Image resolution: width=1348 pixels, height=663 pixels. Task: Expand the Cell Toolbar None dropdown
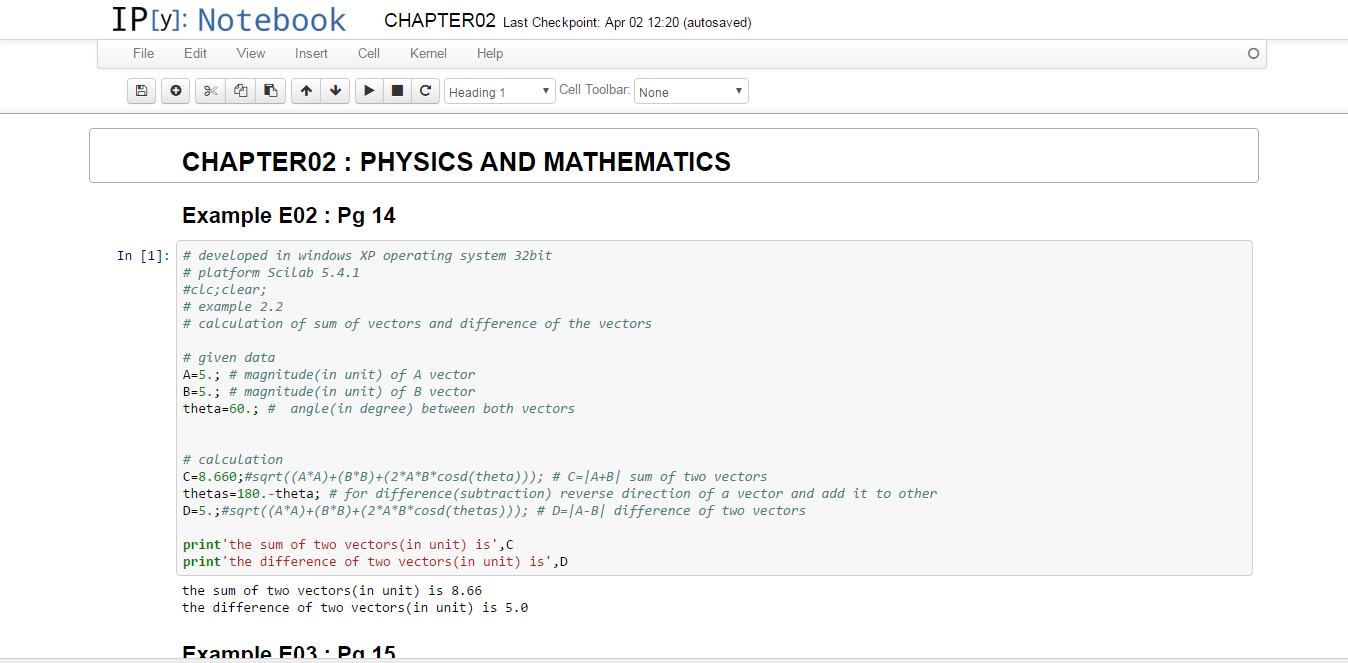pyautogui.click(x=691, y=92)
